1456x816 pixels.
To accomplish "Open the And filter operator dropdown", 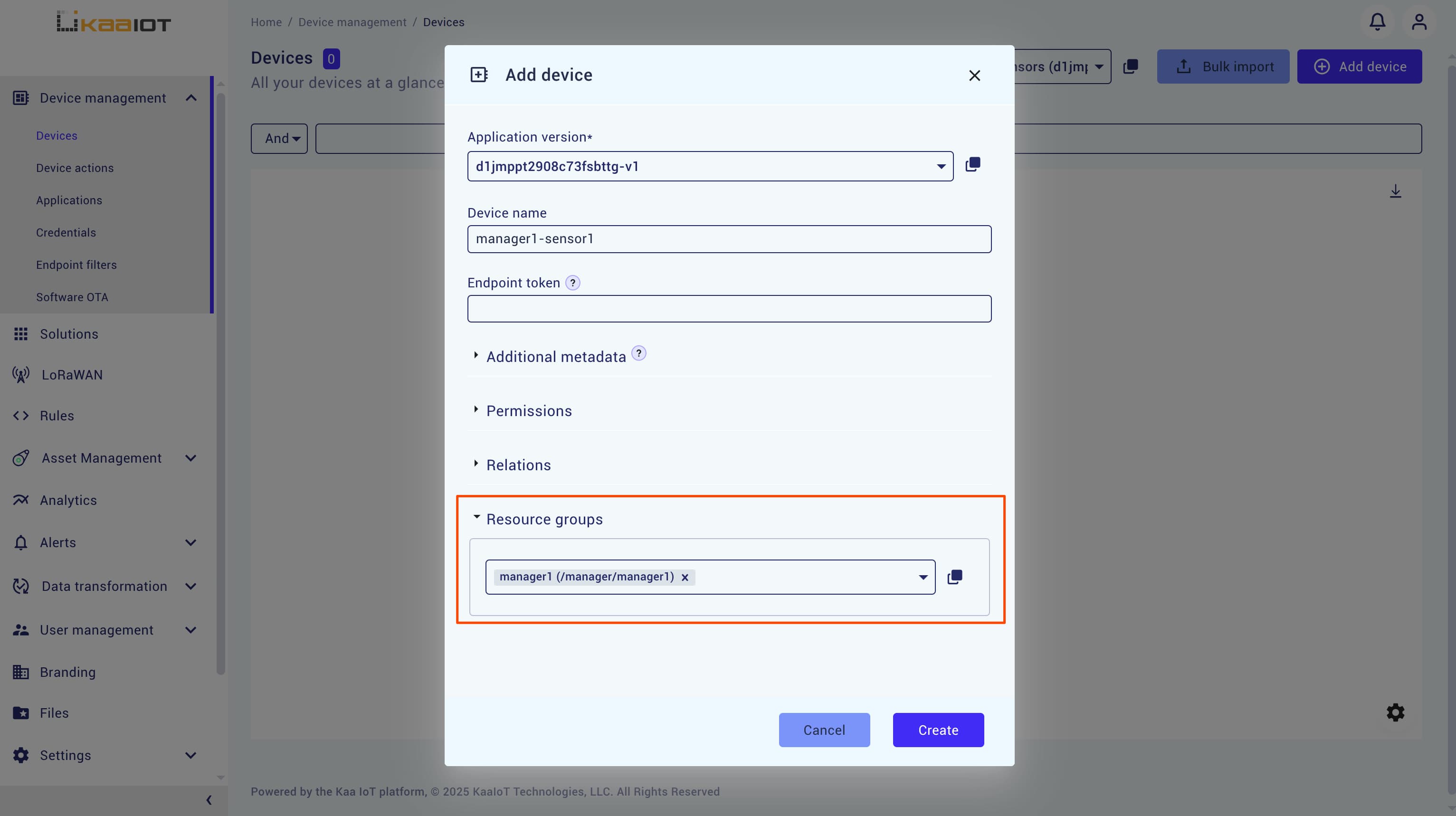I will tap(279, 138).
